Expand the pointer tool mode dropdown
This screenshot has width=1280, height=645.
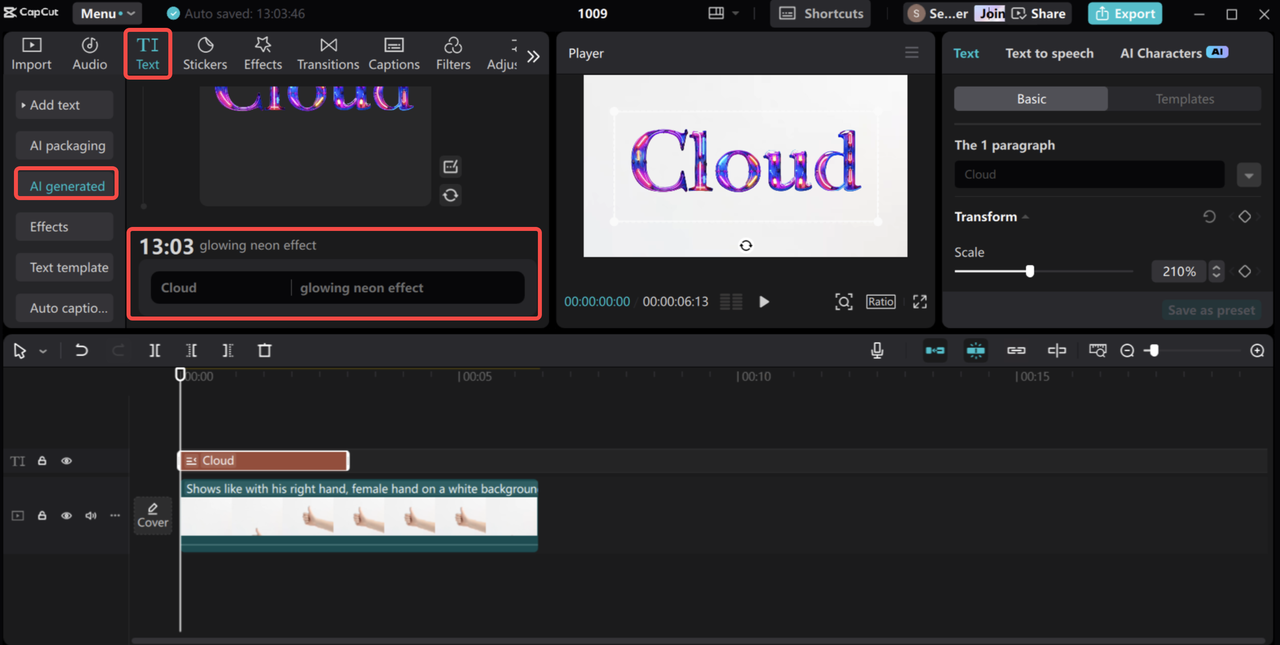point(43,352)
